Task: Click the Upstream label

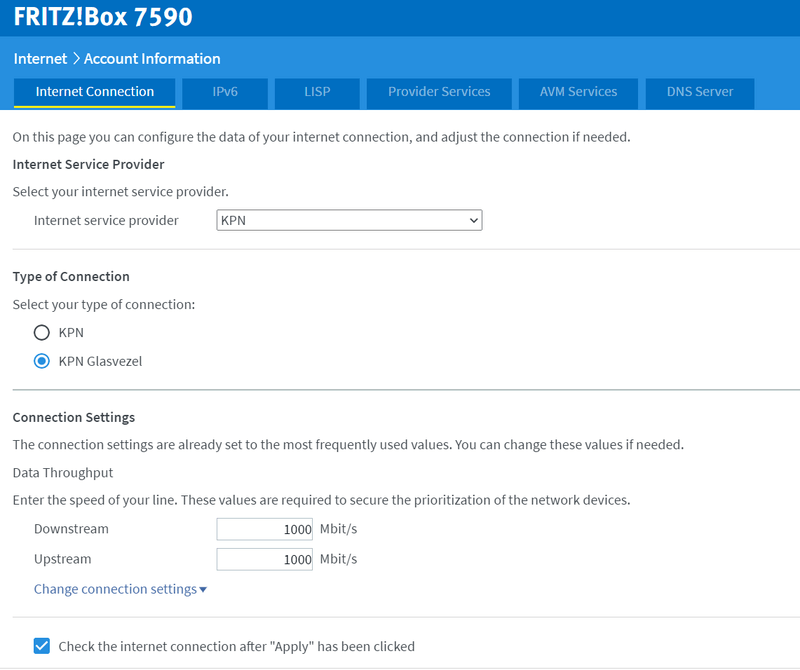Action: tap(63, 559)
